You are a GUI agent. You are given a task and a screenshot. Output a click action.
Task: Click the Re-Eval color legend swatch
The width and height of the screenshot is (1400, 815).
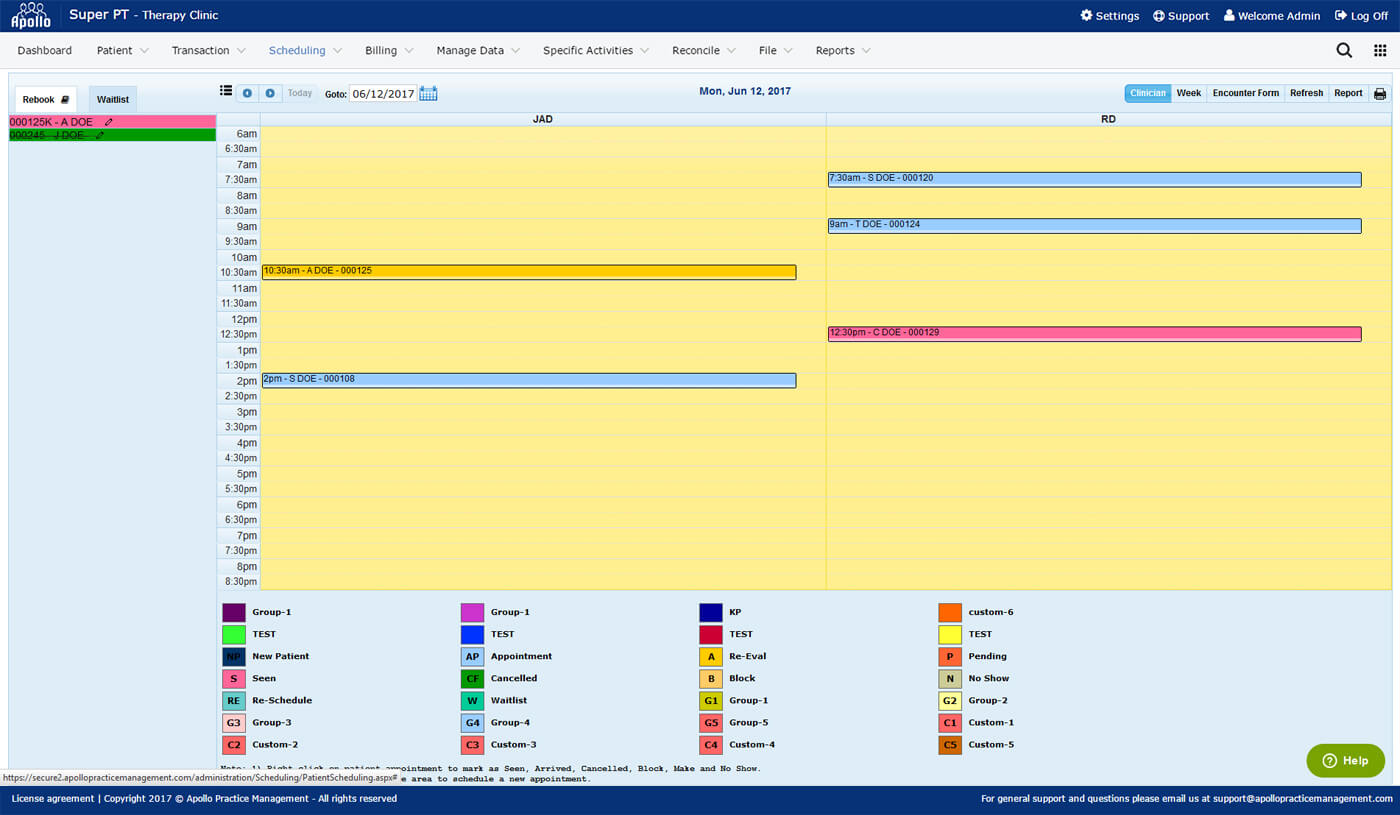(710, 657)
